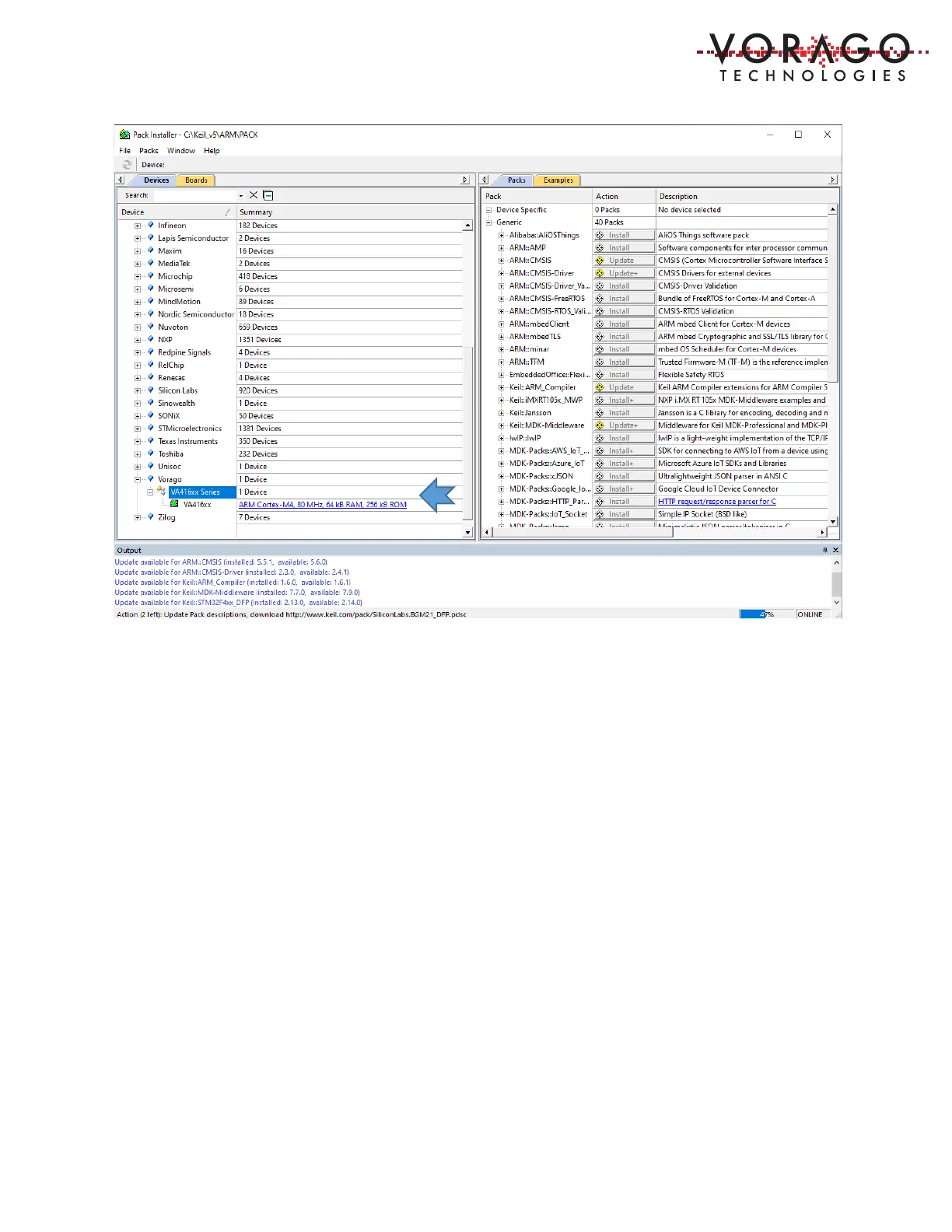Open HTTP request/response parser for C link
The width and height of the screenshot is (952, 1232).
pyautogui.click(x=717, y=502)
